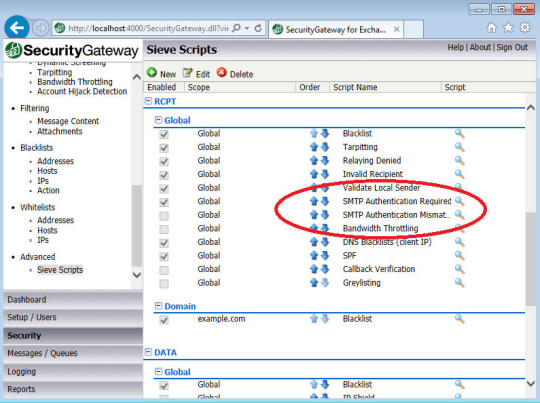
Task: Open the Setup / Users section
Action: coord(73,317)
